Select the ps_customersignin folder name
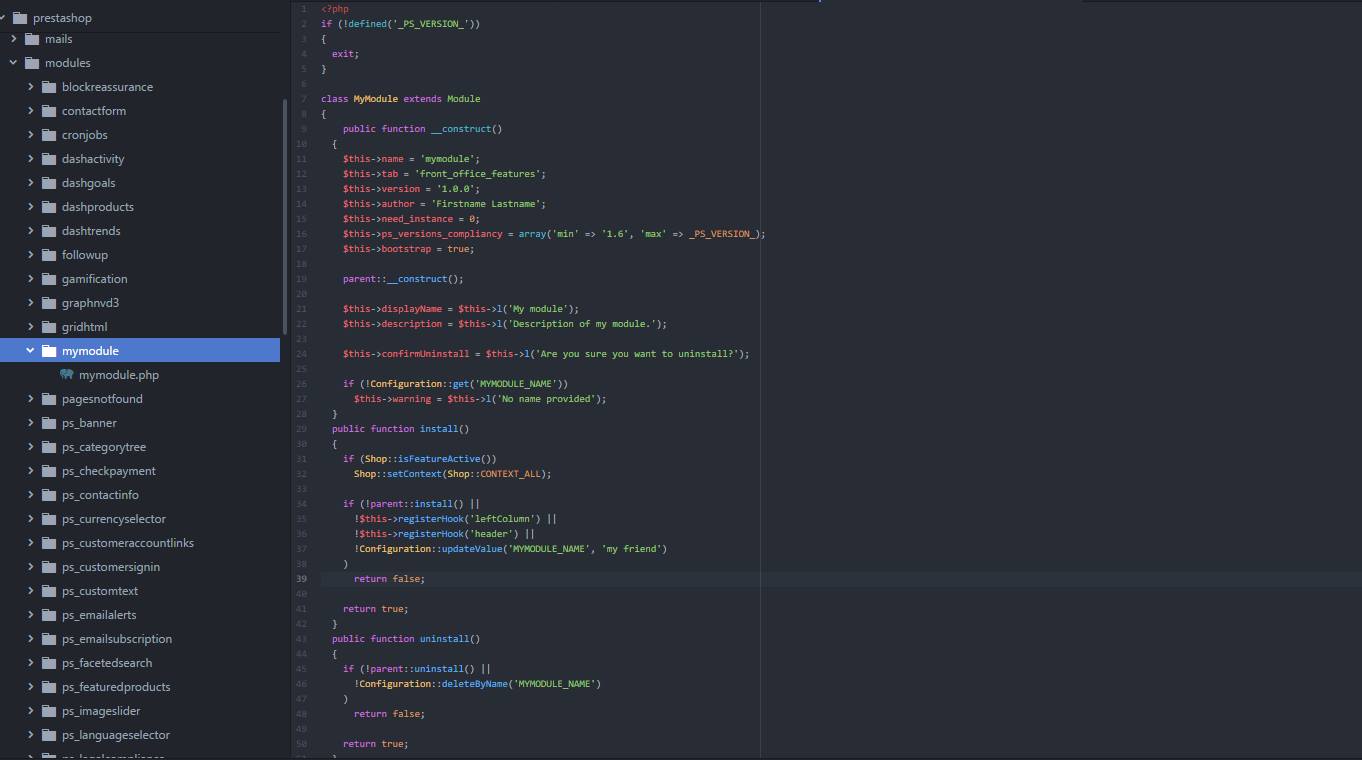 tap(111, 567)
